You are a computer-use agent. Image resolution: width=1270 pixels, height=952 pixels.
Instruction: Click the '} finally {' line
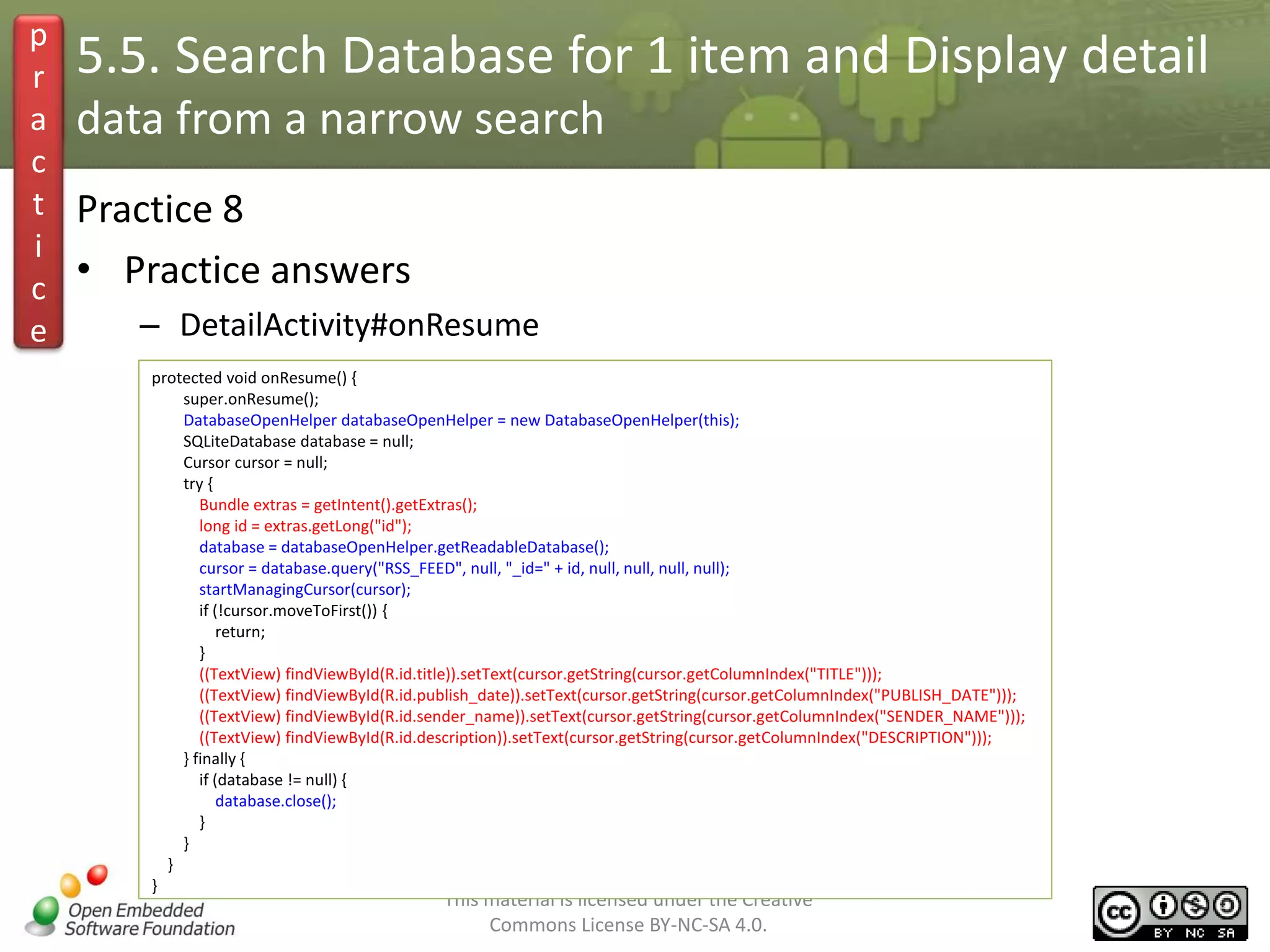(215, 759)
